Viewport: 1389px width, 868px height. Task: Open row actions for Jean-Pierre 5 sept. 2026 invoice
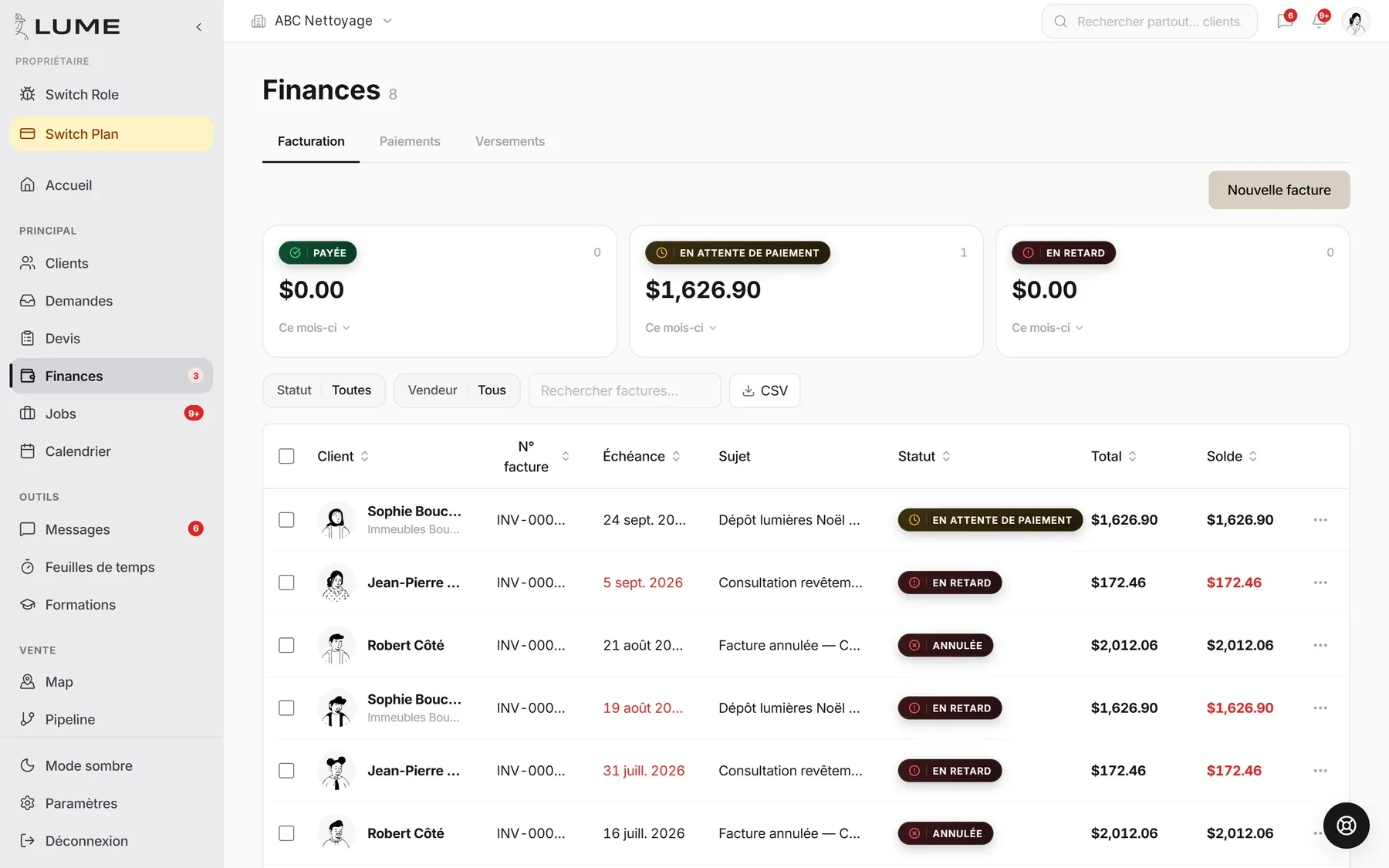pos(1320,583)
